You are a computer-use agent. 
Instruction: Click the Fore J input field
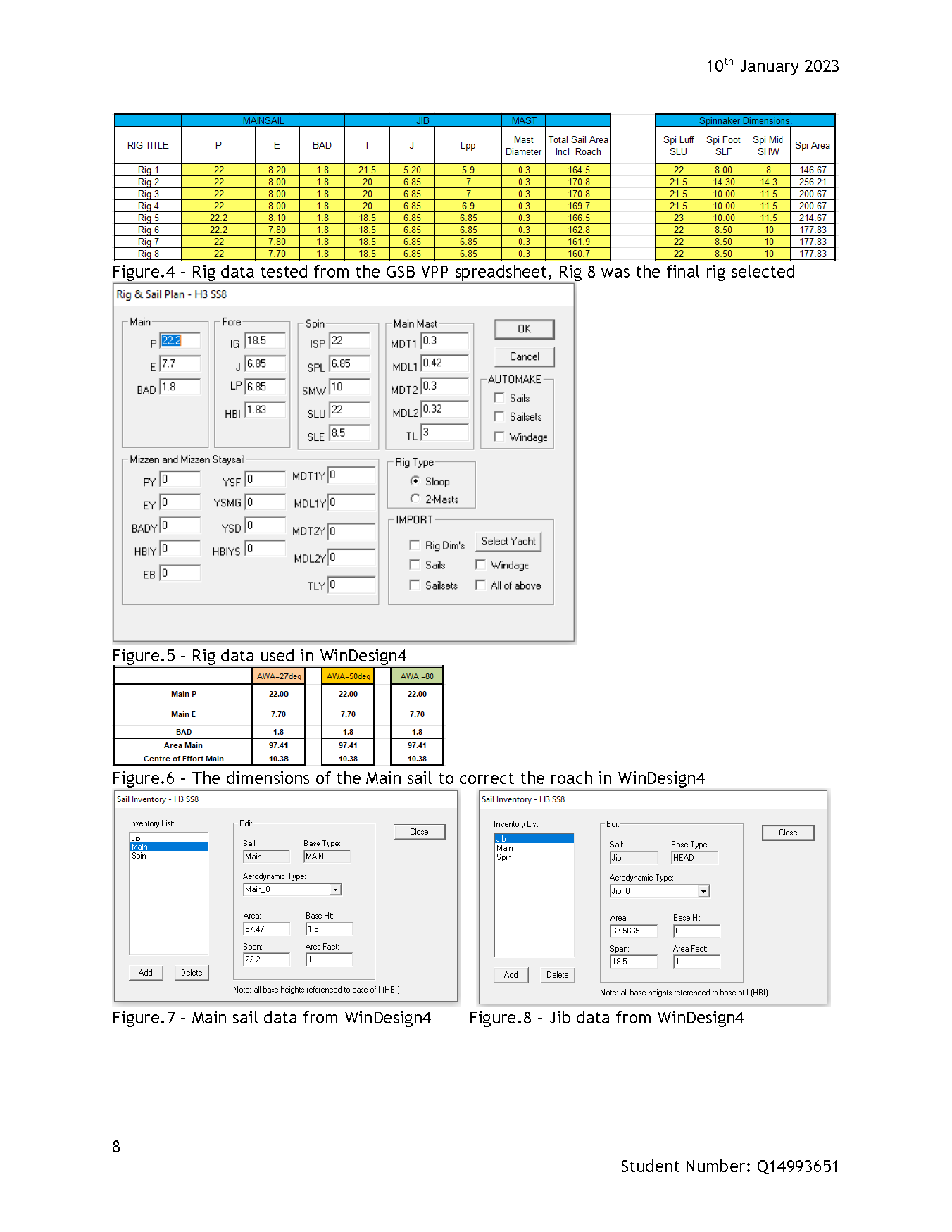click(265, 364)
